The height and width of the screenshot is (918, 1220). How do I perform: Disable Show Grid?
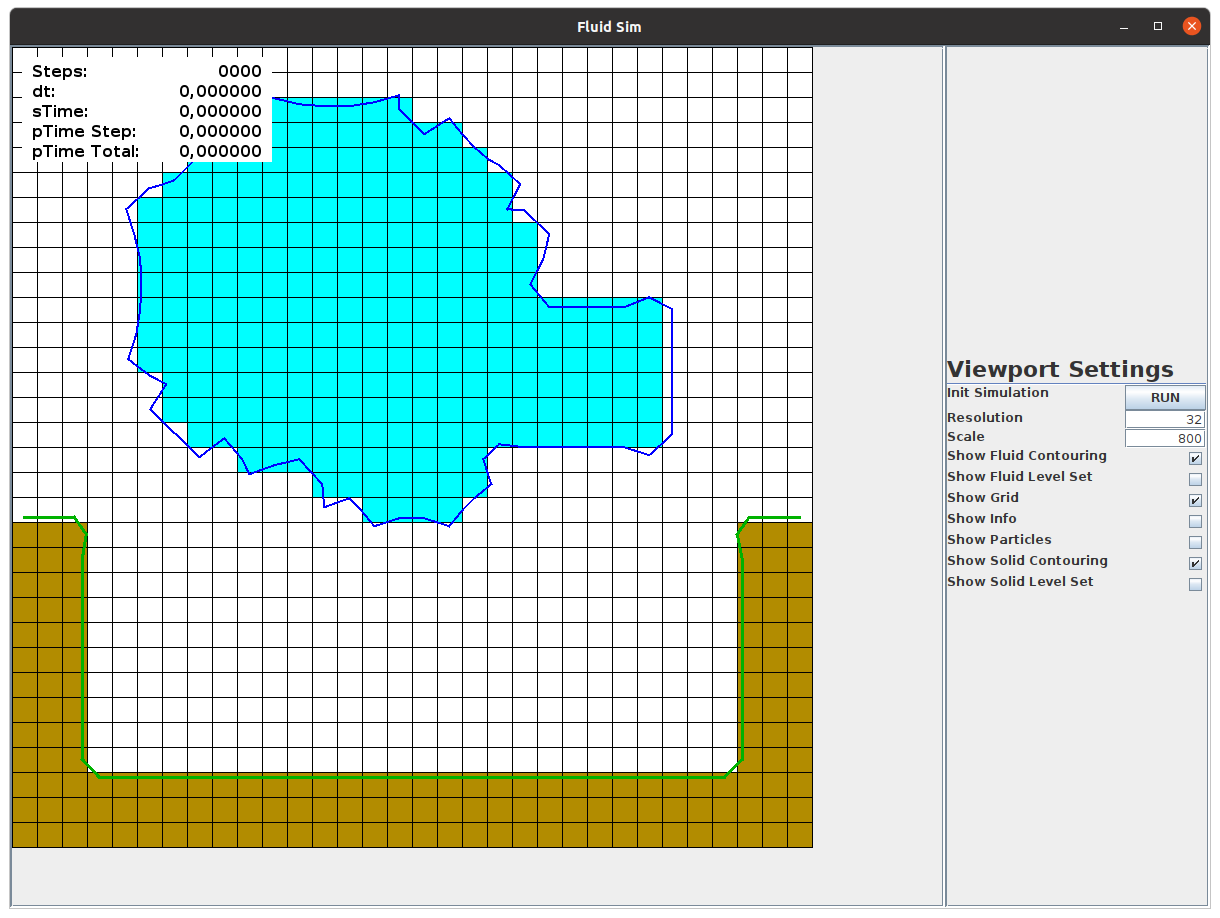coord(1195,500)
